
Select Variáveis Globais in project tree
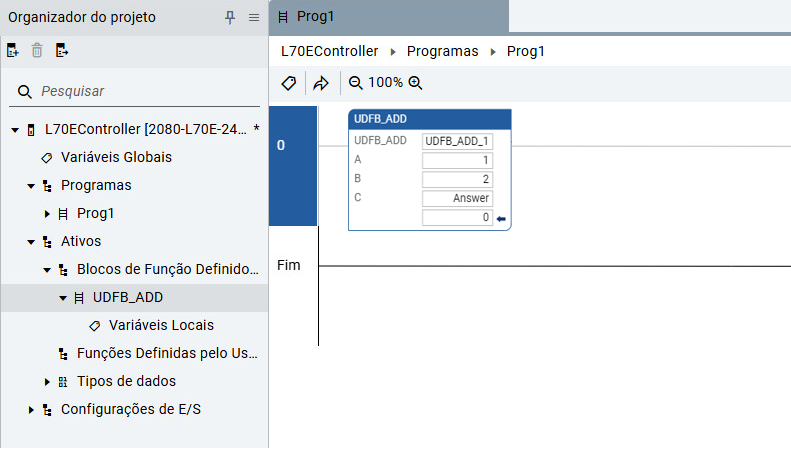[115, 158]
